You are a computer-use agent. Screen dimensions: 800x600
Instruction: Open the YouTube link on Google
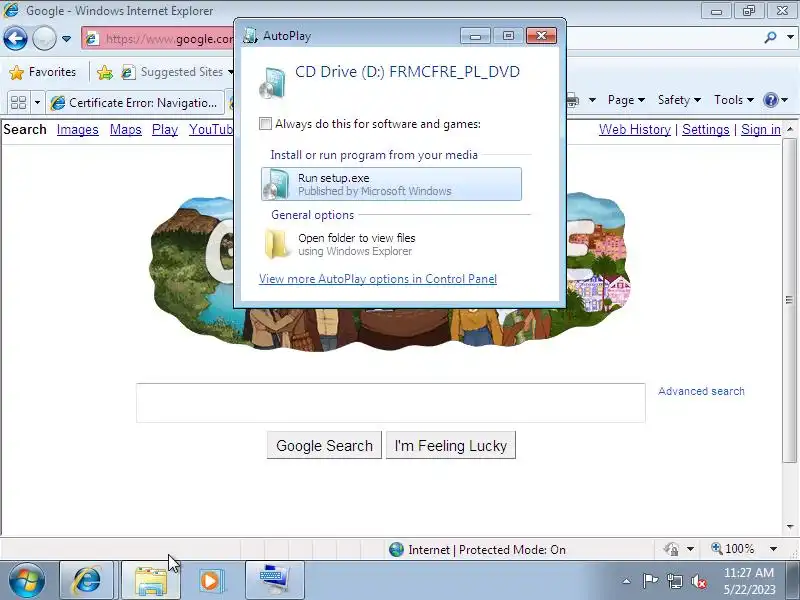tap(211, 130)
